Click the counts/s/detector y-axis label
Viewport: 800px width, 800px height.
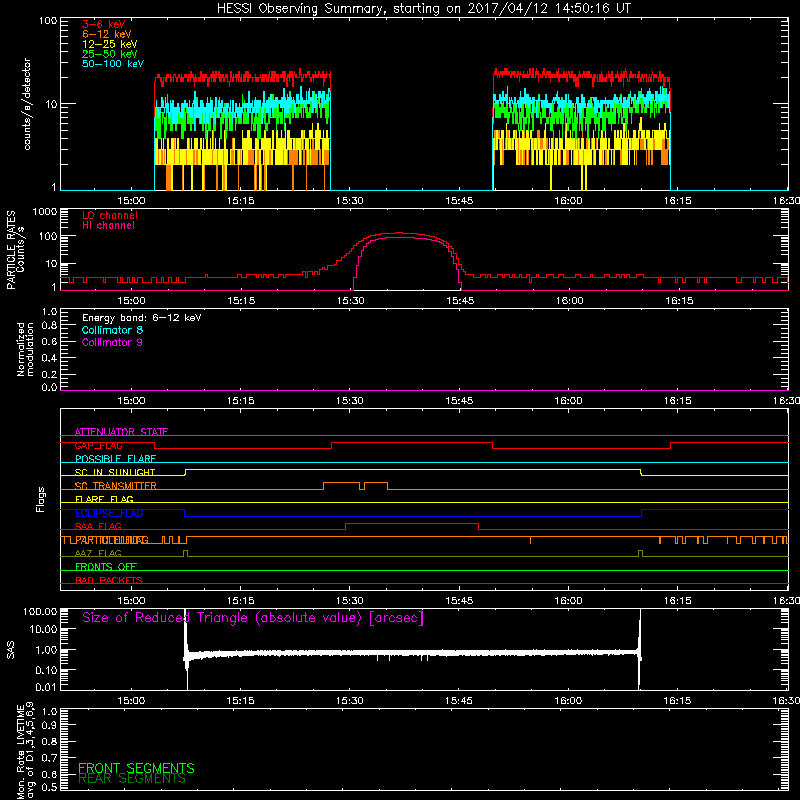pos(27,104)
